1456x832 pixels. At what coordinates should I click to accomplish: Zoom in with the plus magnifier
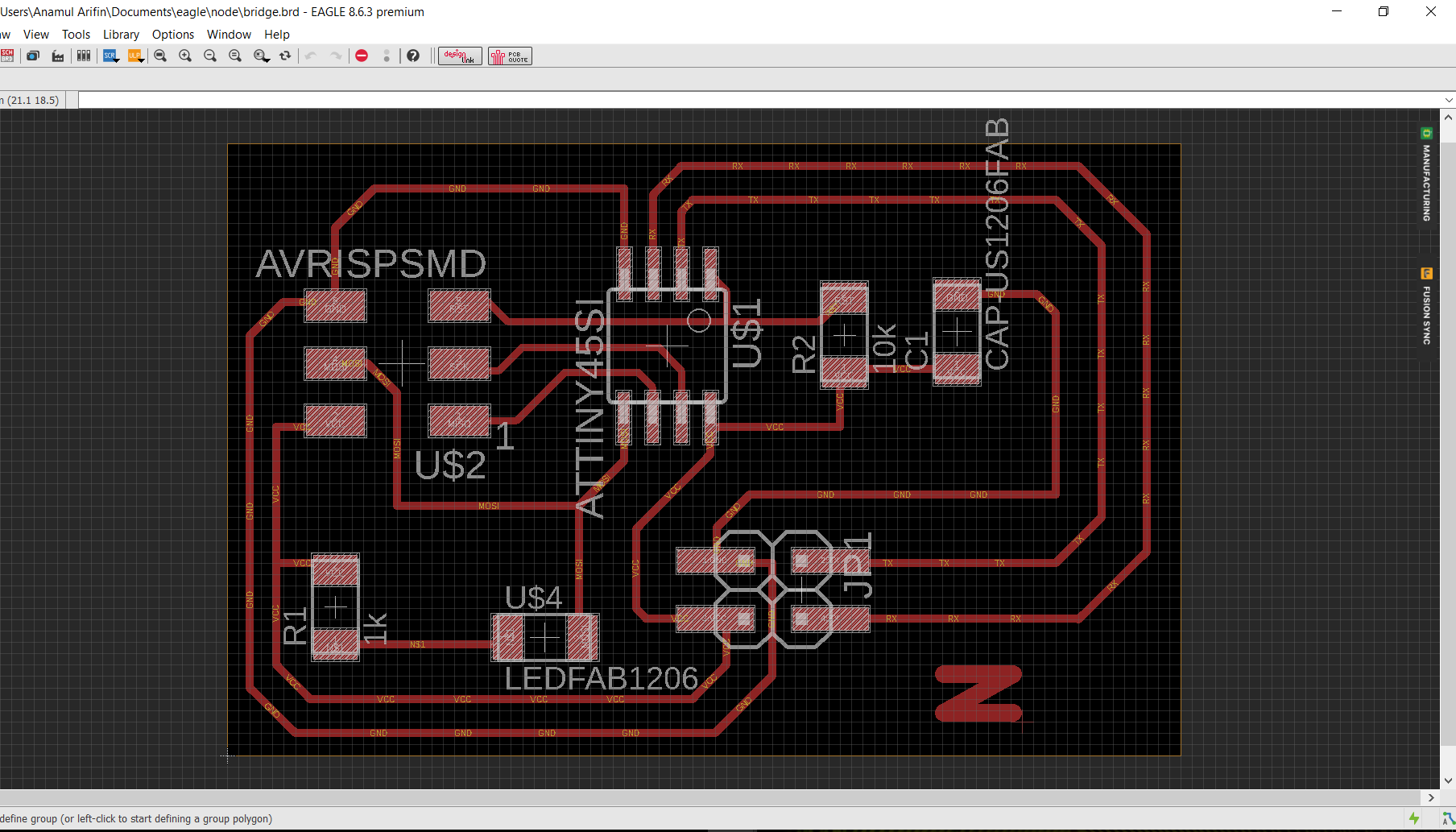pos(185,56)
